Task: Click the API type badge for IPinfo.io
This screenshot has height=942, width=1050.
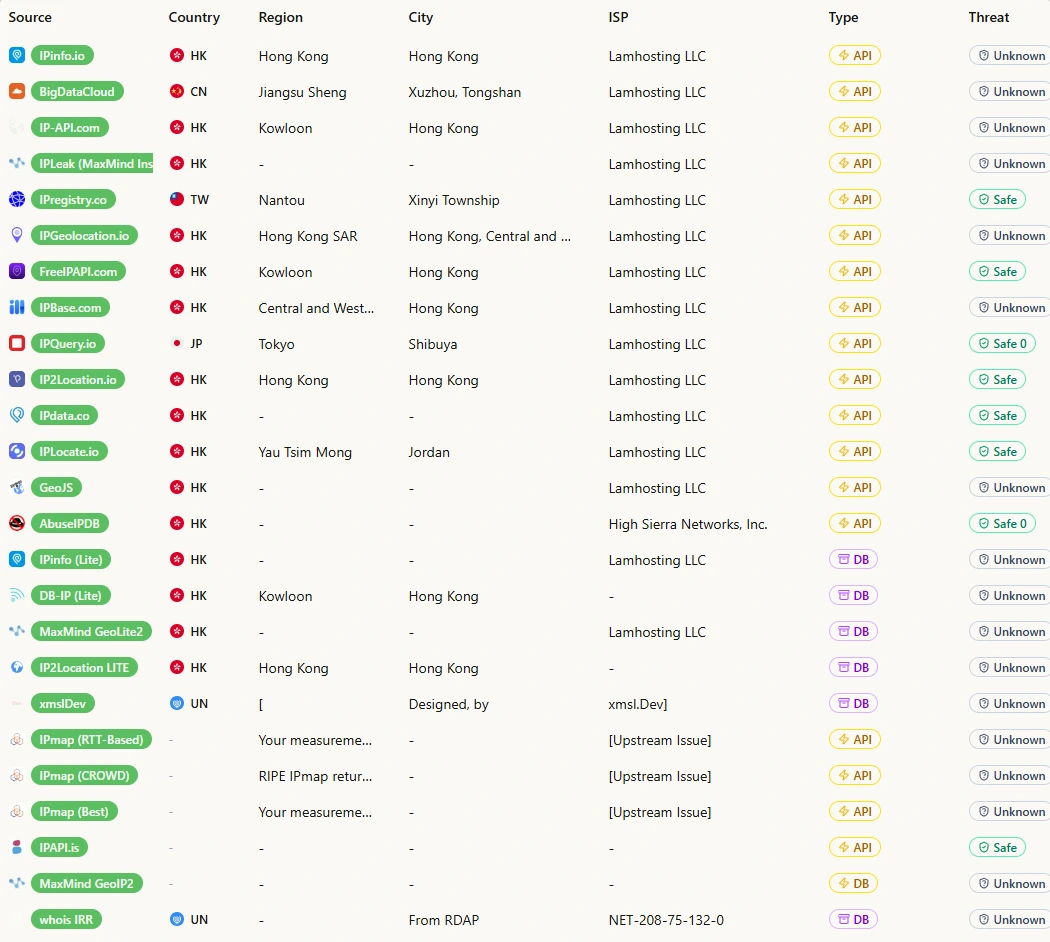Action: coord(854,55)
